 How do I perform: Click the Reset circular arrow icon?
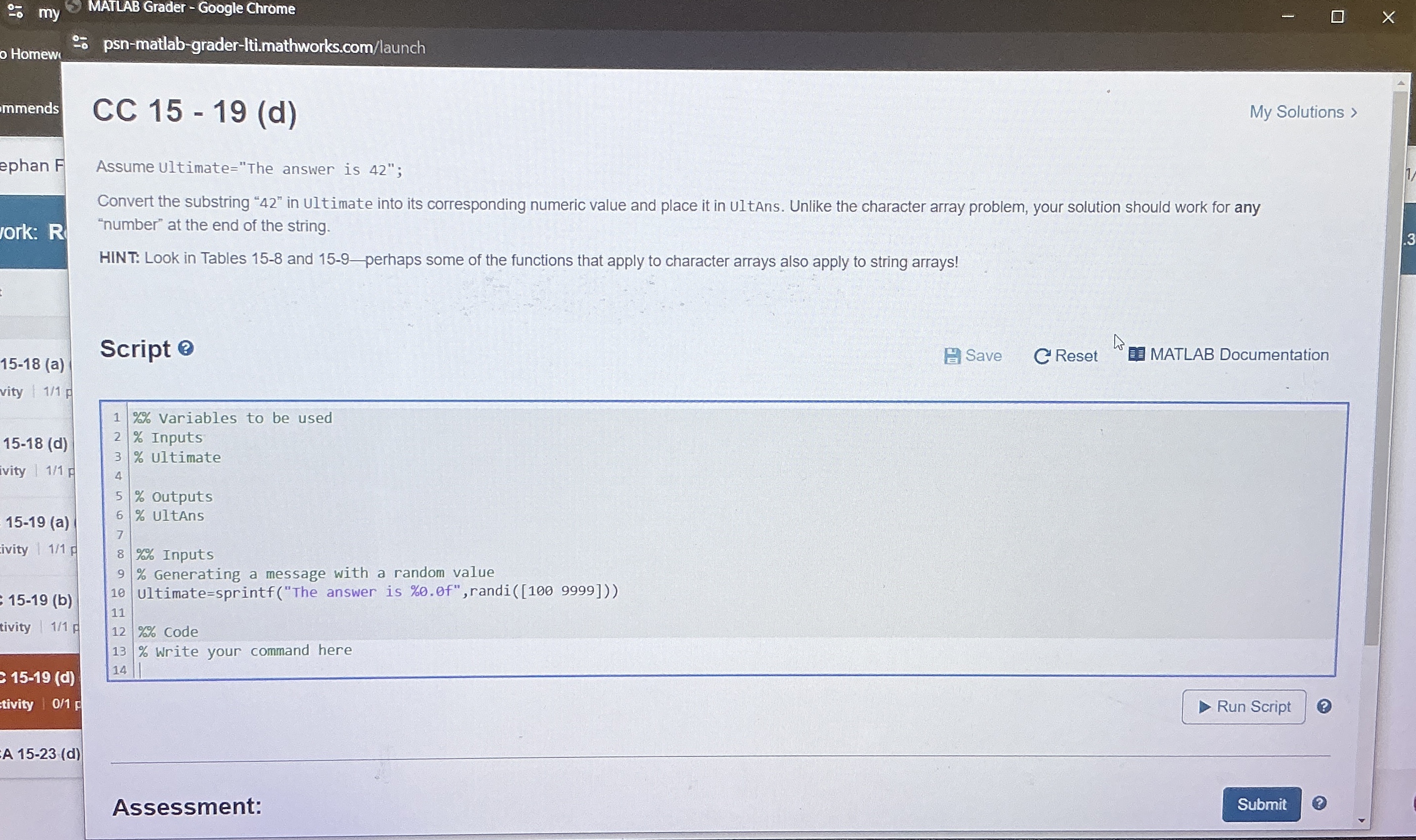coord(1041,356)
